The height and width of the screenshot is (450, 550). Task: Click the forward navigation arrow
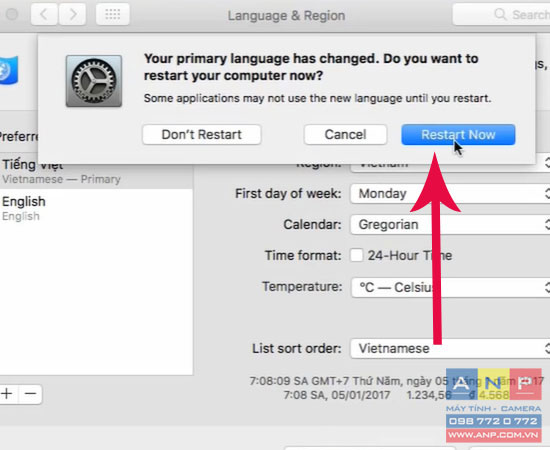73,15
